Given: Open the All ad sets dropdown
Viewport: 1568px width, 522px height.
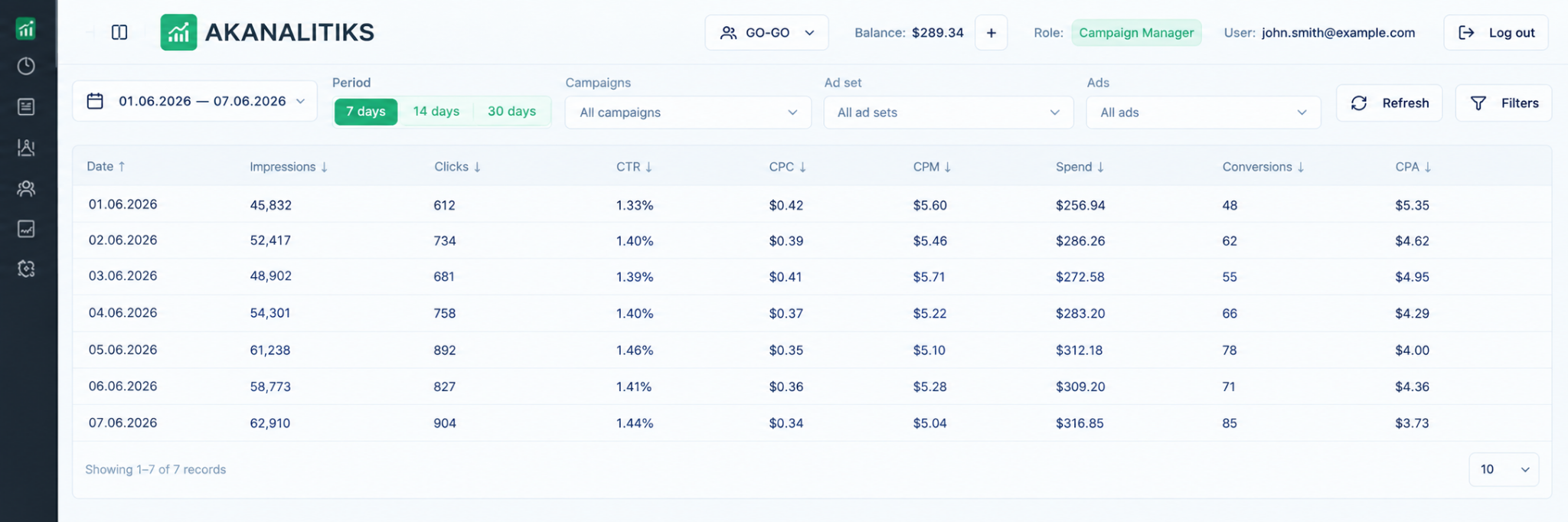Looking at the screenshot, I should (x=949, y=113).
